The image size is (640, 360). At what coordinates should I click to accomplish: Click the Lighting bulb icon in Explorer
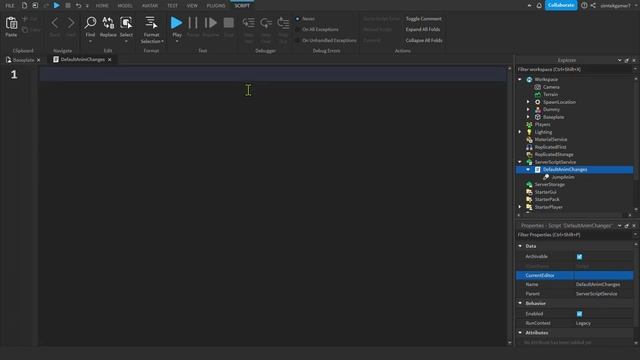529,132
